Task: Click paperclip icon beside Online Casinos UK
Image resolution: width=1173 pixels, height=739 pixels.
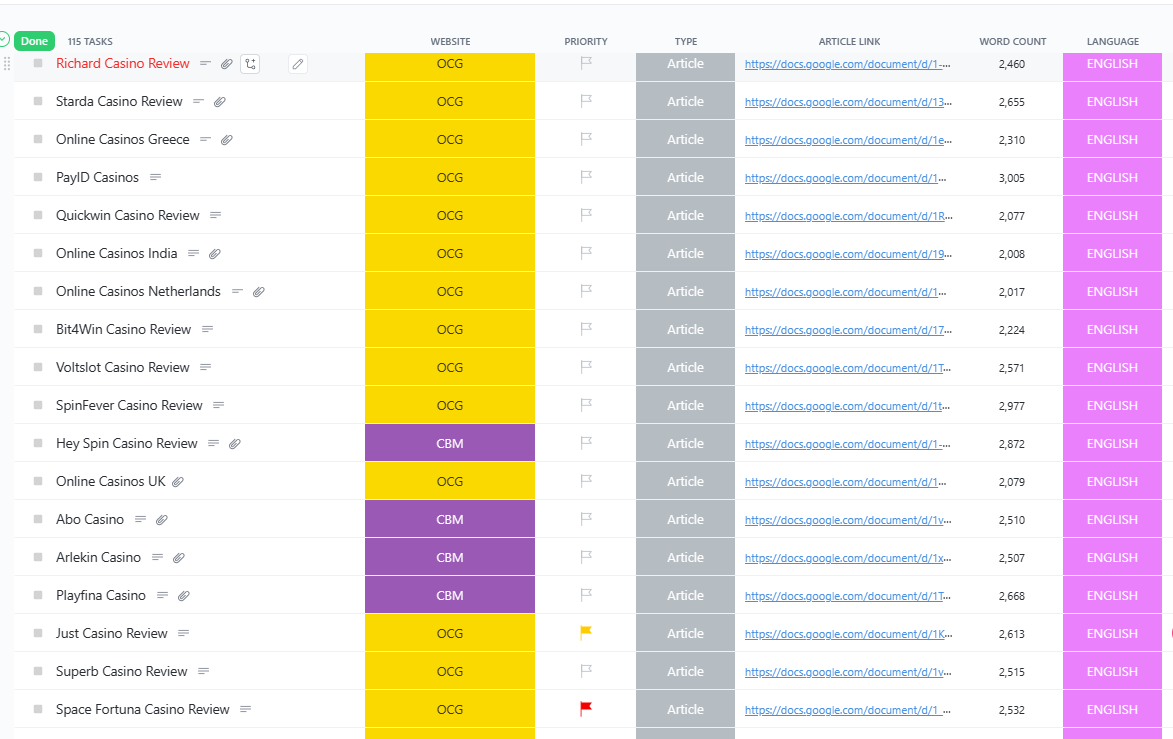Action: pos(178,482)
